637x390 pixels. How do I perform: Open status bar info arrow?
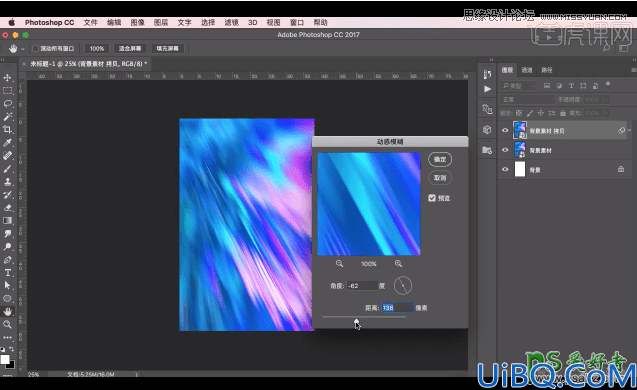tap(136, 375)
